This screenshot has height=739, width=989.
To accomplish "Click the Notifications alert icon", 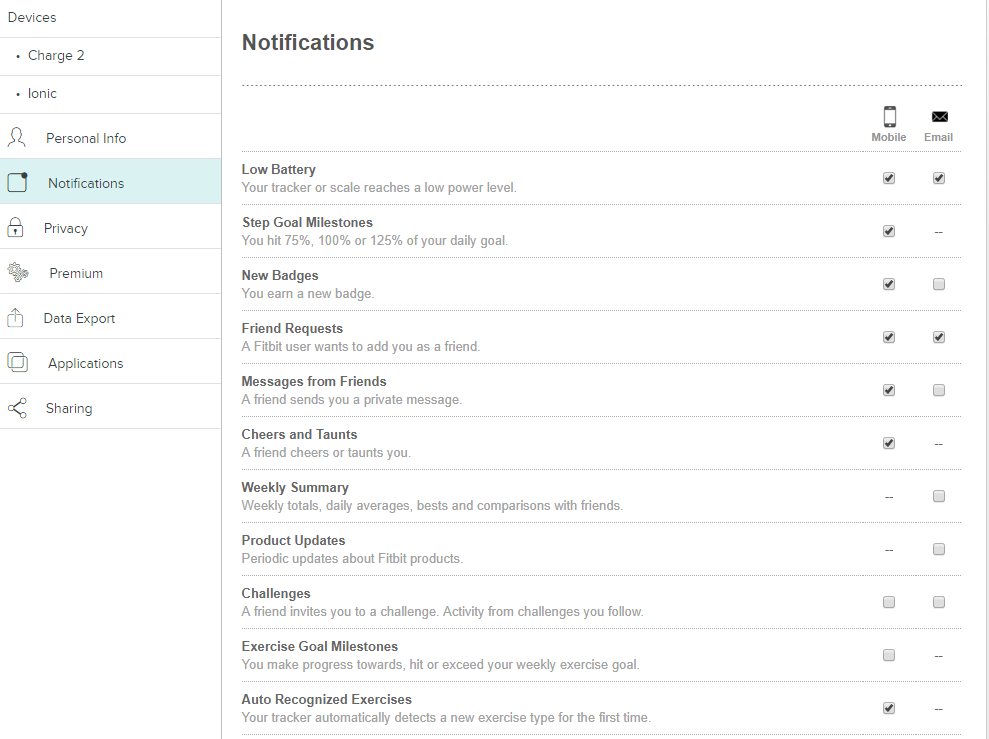I will point(15,181).
